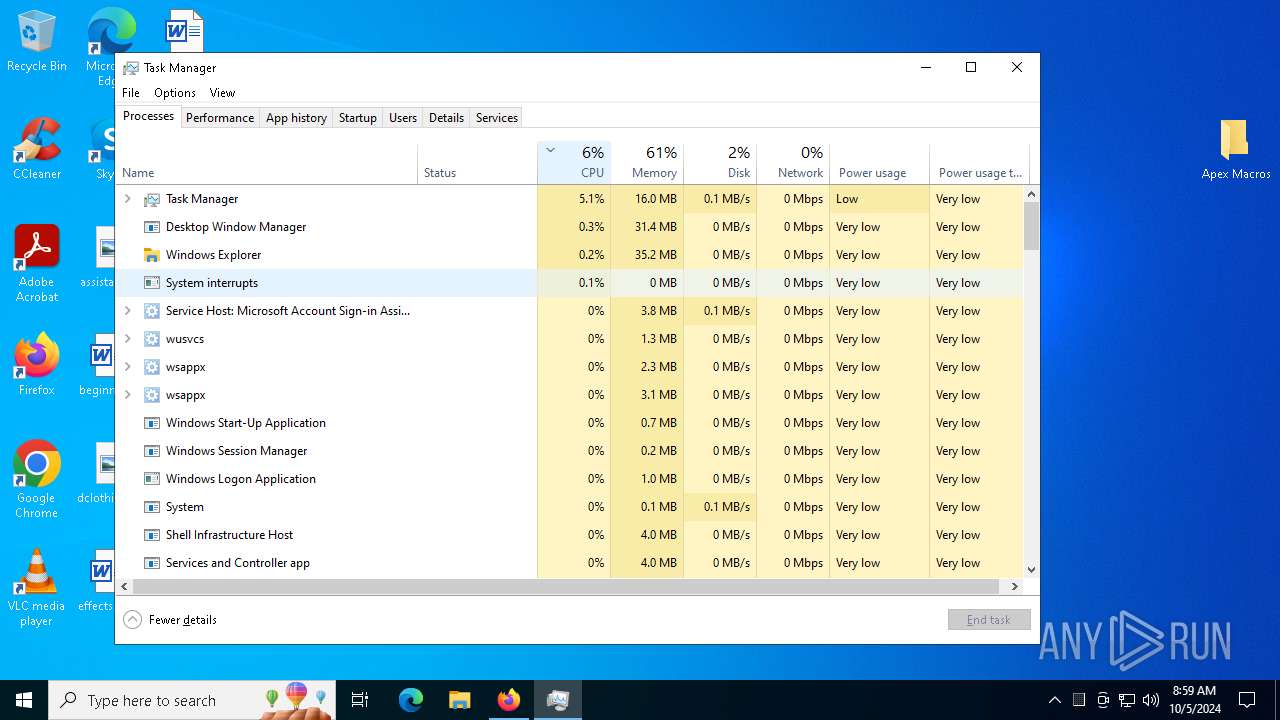Sort by the Power usage column header
This screenshot has width=1280, height=720.
pyautogui.click(x=879, y=163)
